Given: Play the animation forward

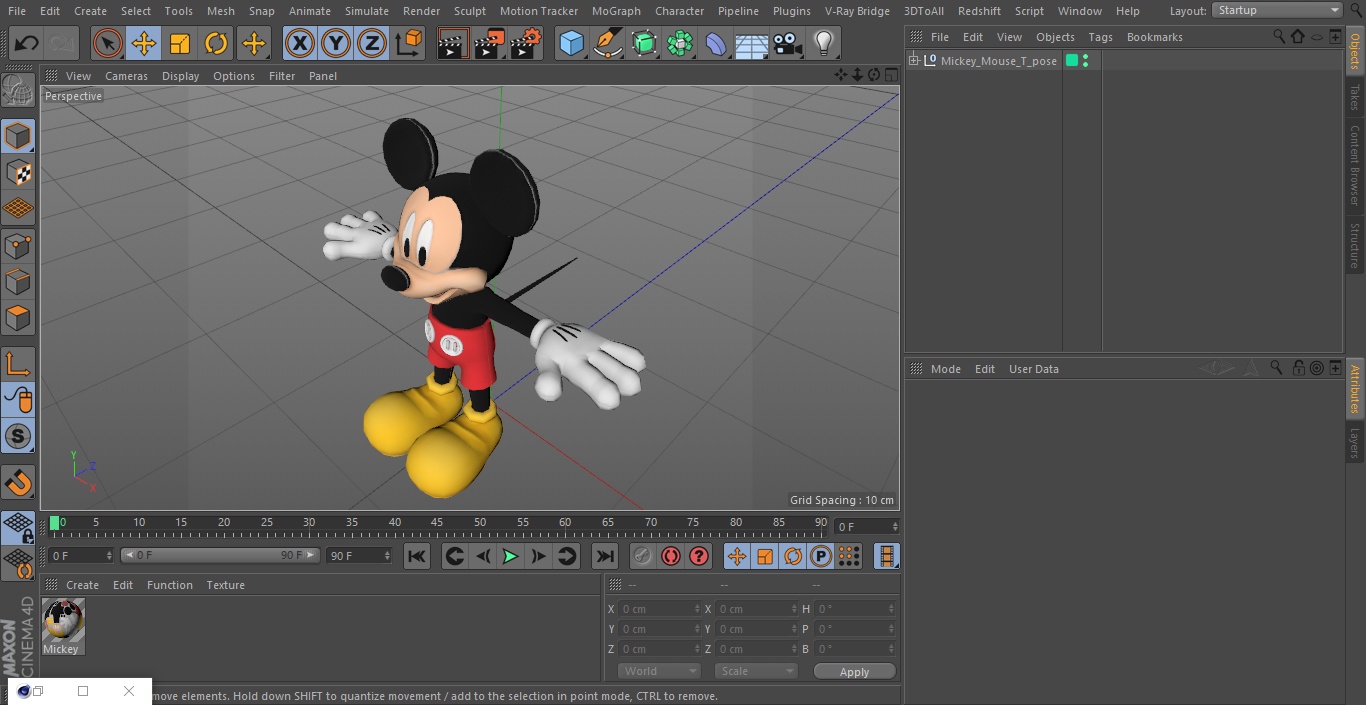Looking at the screenshot, I should point(510,556).
